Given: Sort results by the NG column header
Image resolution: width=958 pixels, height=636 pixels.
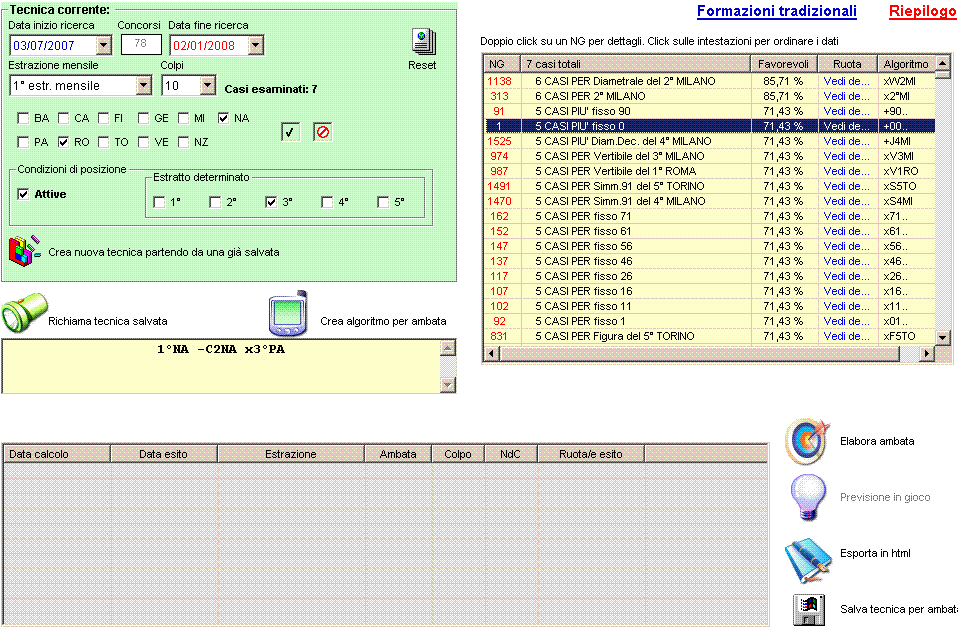Looking at the screenshot, I should (x=502, y=64).
